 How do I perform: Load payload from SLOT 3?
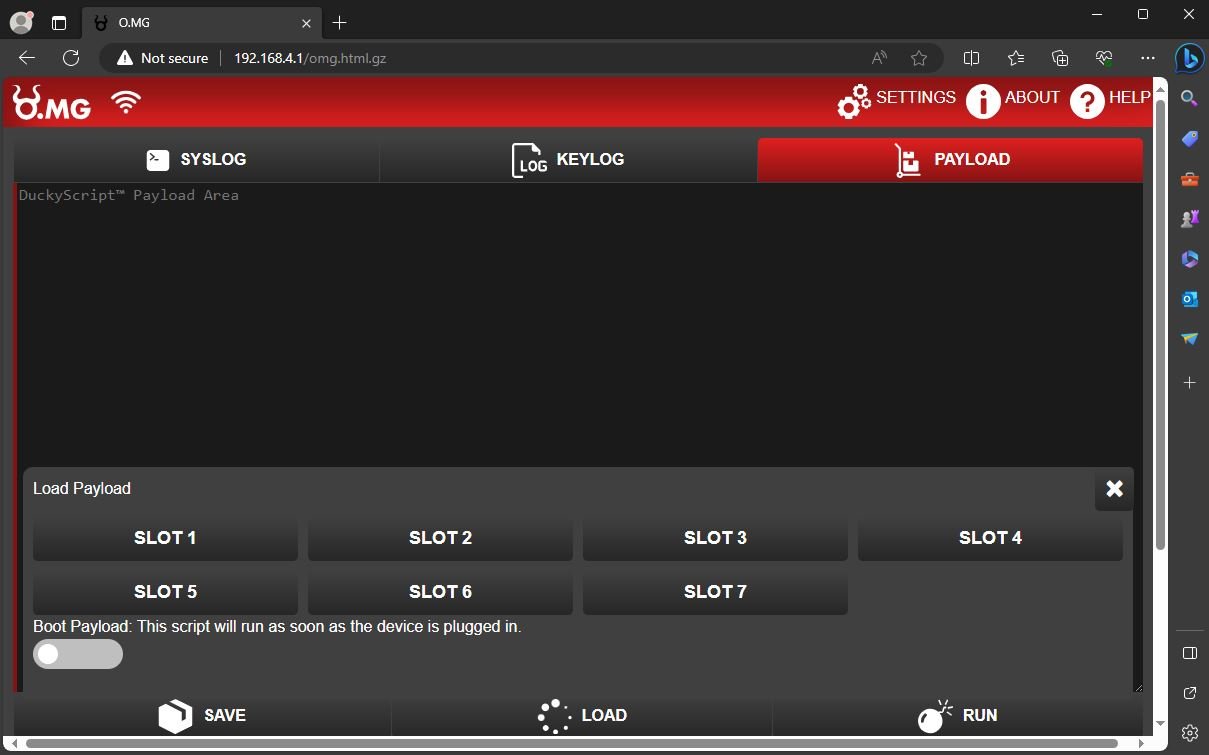[715, 538]
